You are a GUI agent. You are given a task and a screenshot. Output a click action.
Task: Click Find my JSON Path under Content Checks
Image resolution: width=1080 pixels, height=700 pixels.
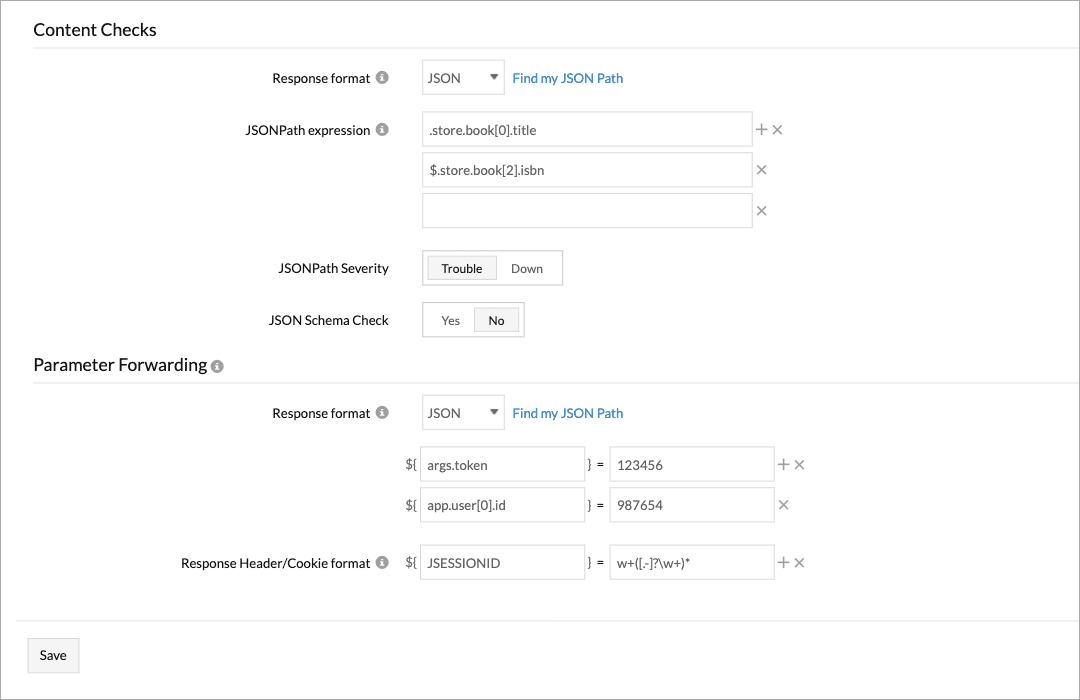[x=567, y=78]
